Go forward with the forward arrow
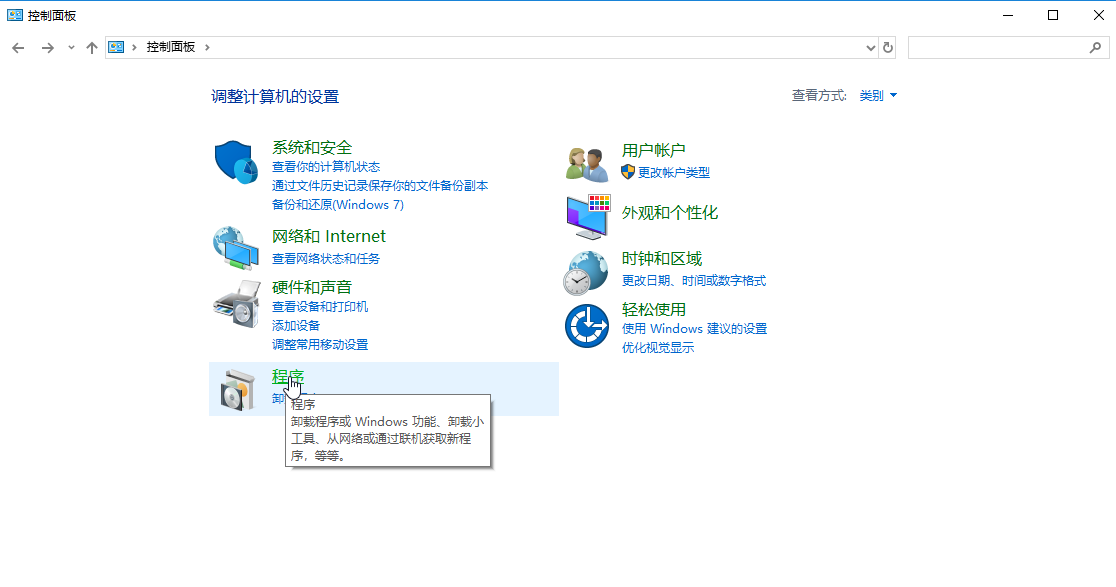 pos(48,48)
